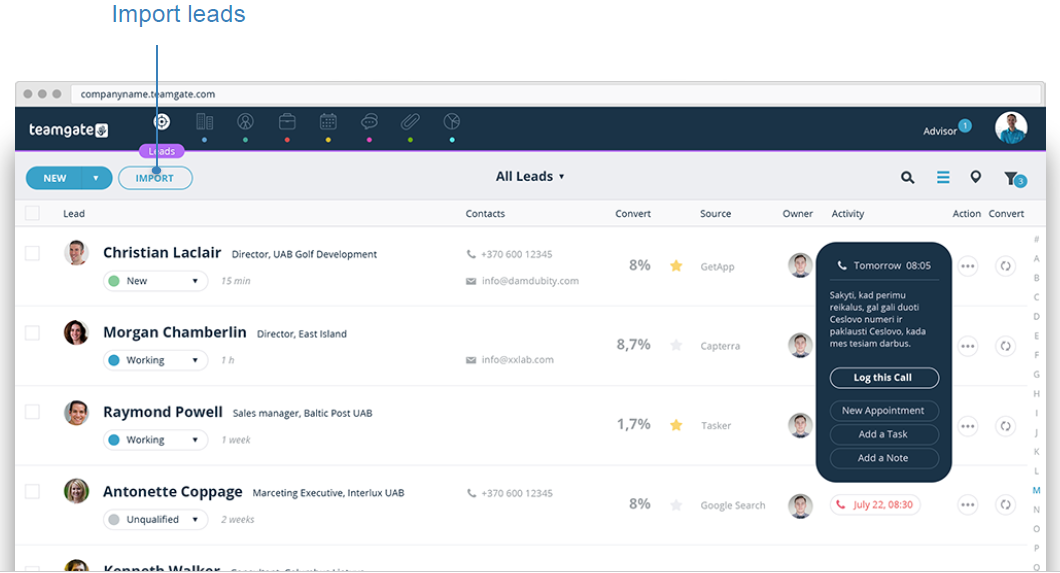Click the Log this Call button
Screen dimensions: 1060x573
coord(884,378)
